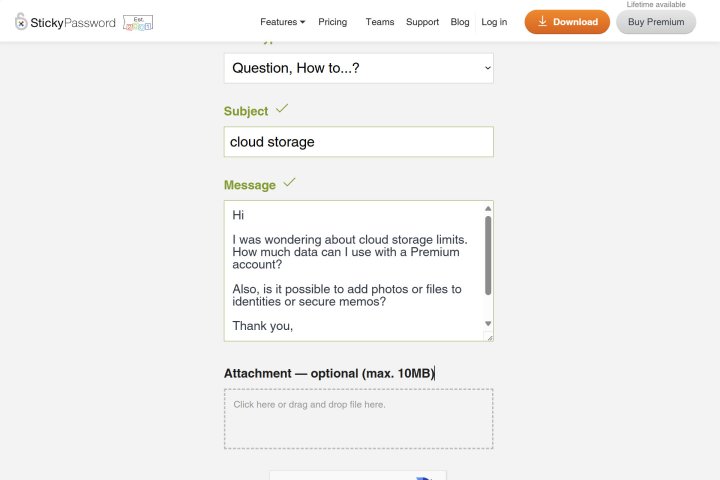
Task: Click the green checkmark beside Subject
Action: pos(282,108)
